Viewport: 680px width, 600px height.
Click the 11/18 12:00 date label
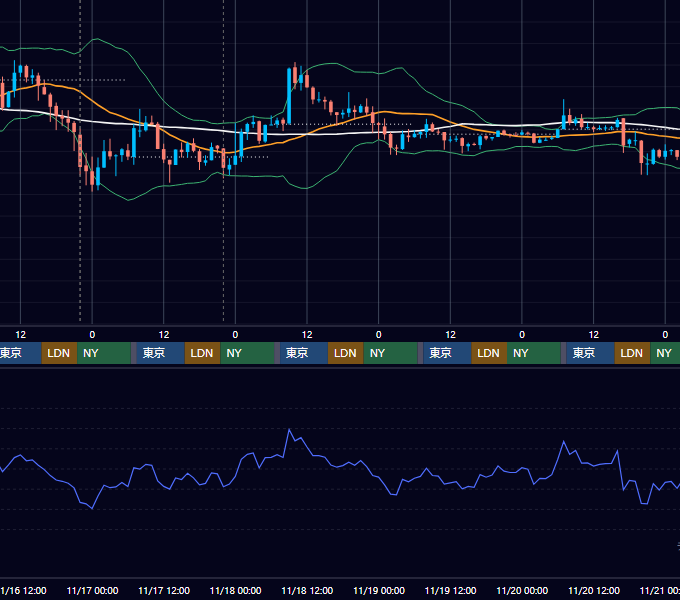tap(307, 590)
